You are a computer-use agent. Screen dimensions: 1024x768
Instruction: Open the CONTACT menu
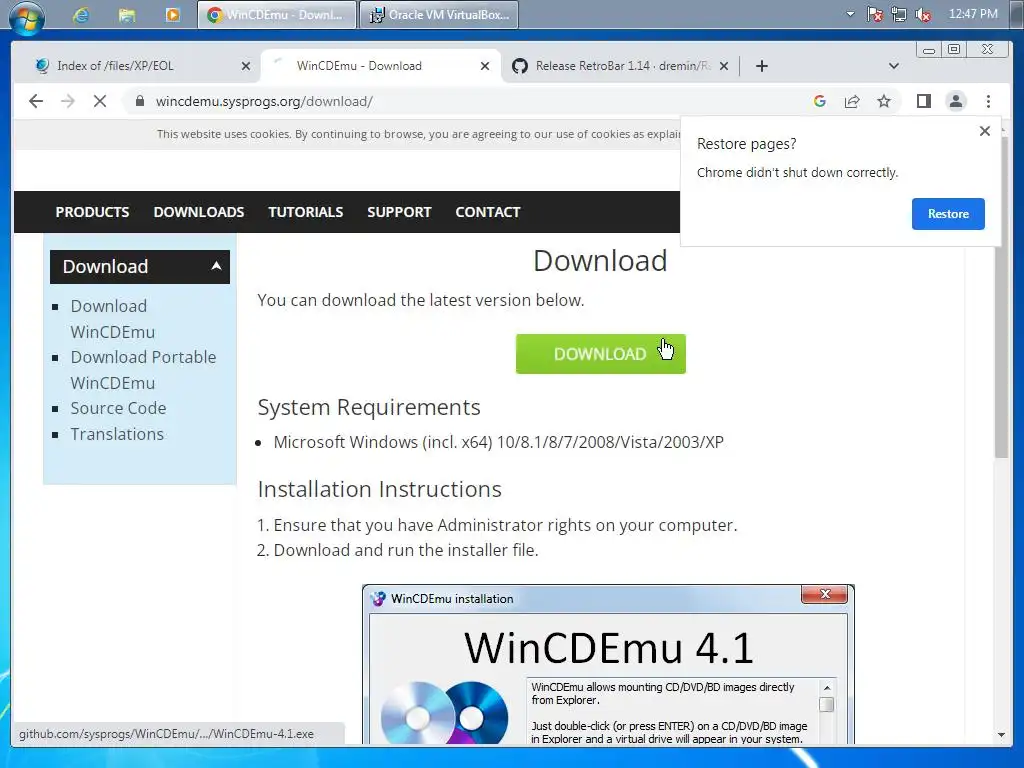point(488,212)
